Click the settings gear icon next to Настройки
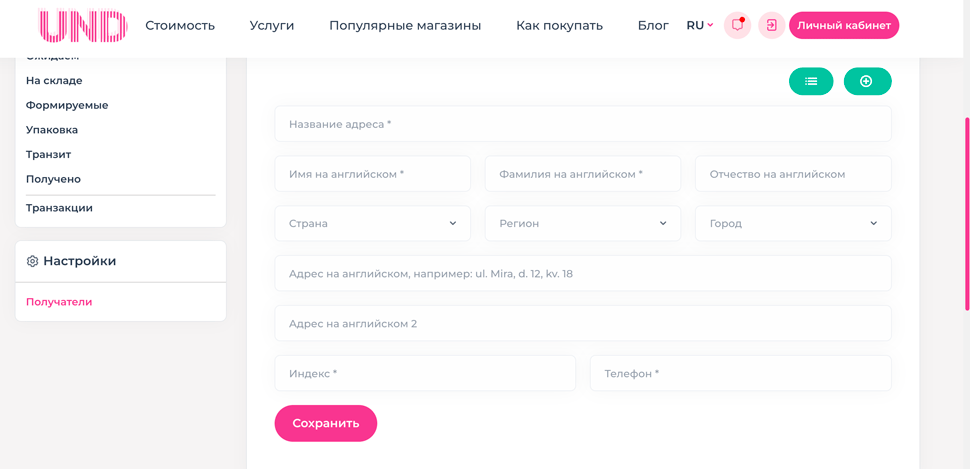Image resolution: width=970 pixels, height=469 pixels. [x=32, y=261]
